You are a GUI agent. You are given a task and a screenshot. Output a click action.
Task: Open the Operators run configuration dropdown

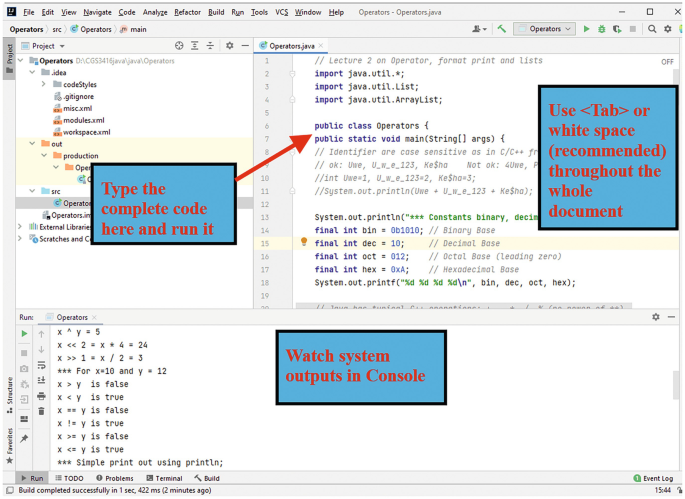(545, 29)
